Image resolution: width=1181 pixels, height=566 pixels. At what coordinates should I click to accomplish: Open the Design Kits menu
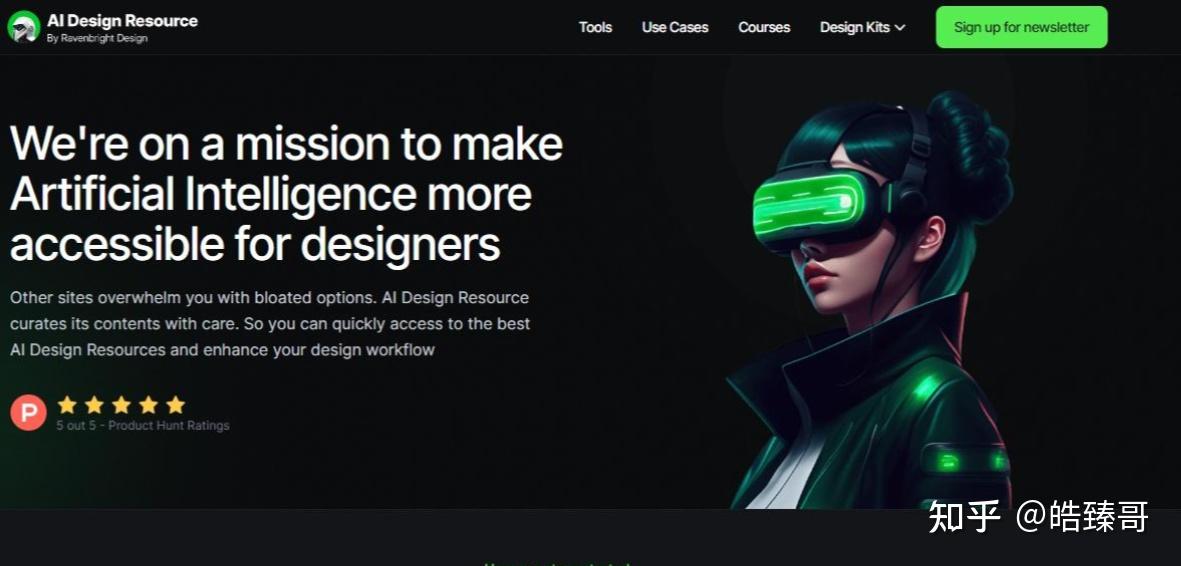862,27
